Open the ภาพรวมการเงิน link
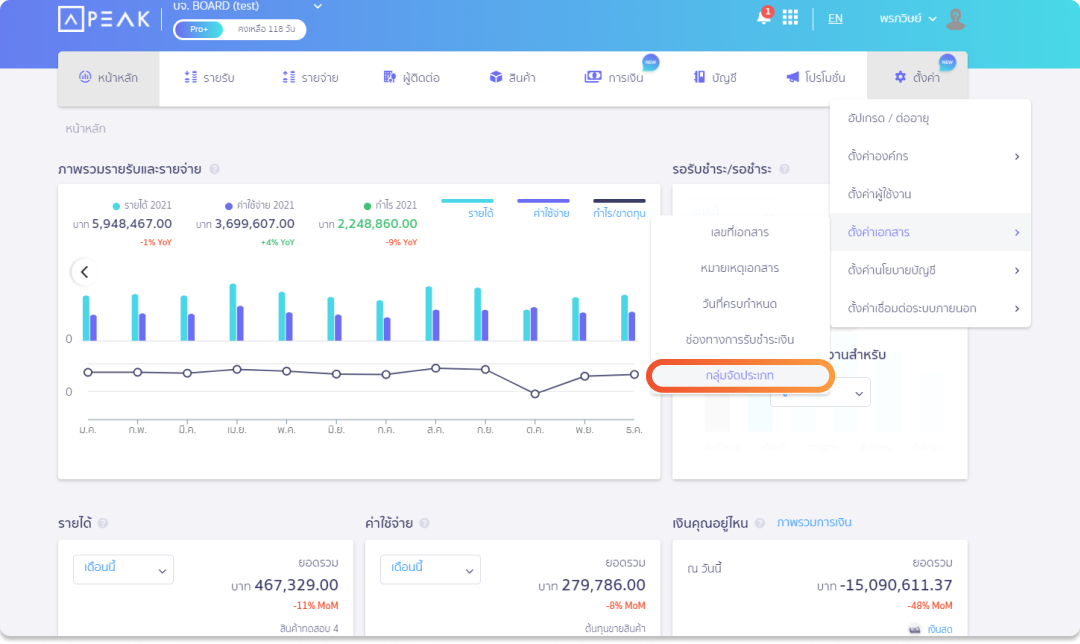This screenshot has width=1080, height=644. pyautogui.click(x=814, y=522)
